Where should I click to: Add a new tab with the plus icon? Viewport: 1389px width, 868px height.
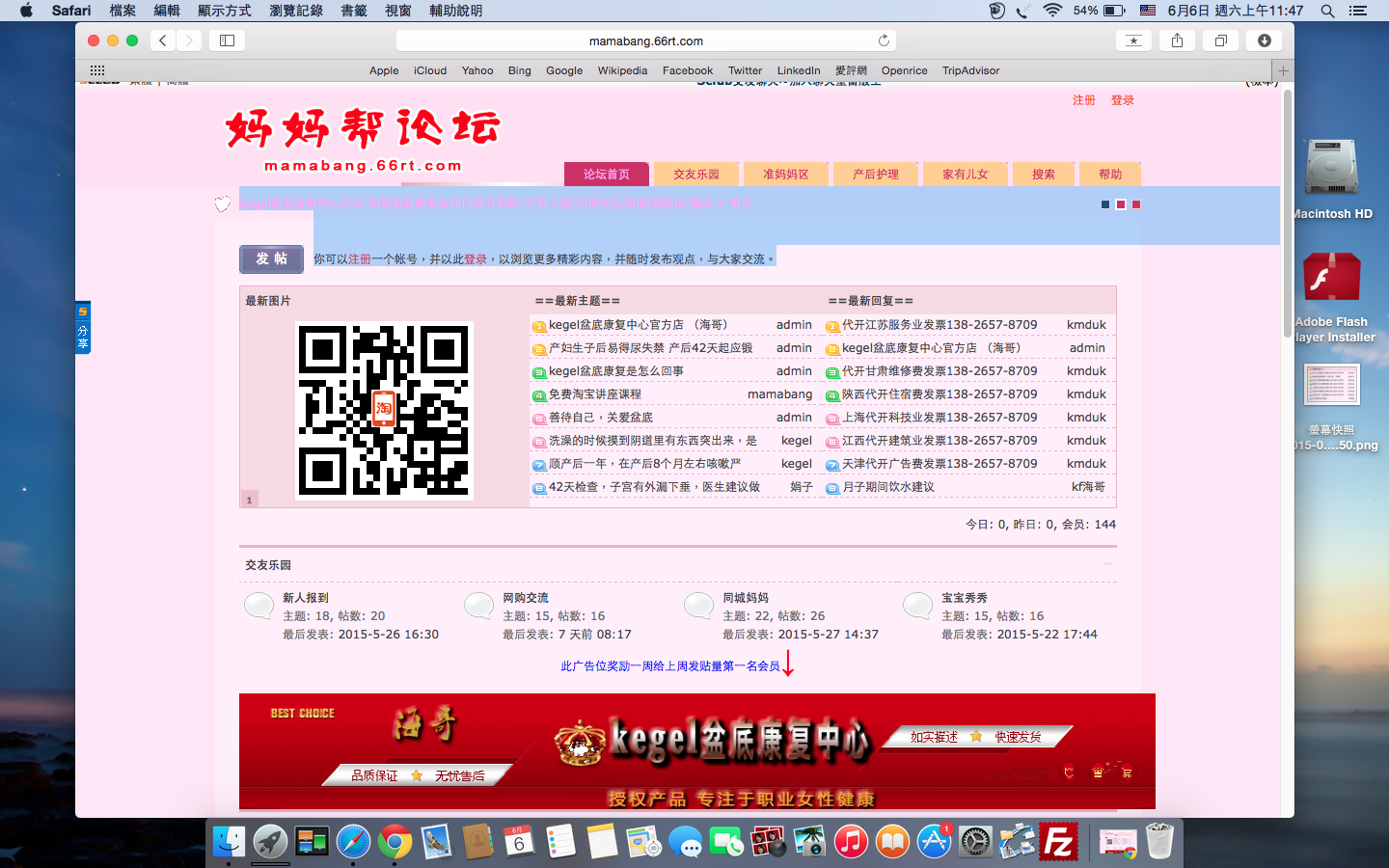click(1283, 70)
